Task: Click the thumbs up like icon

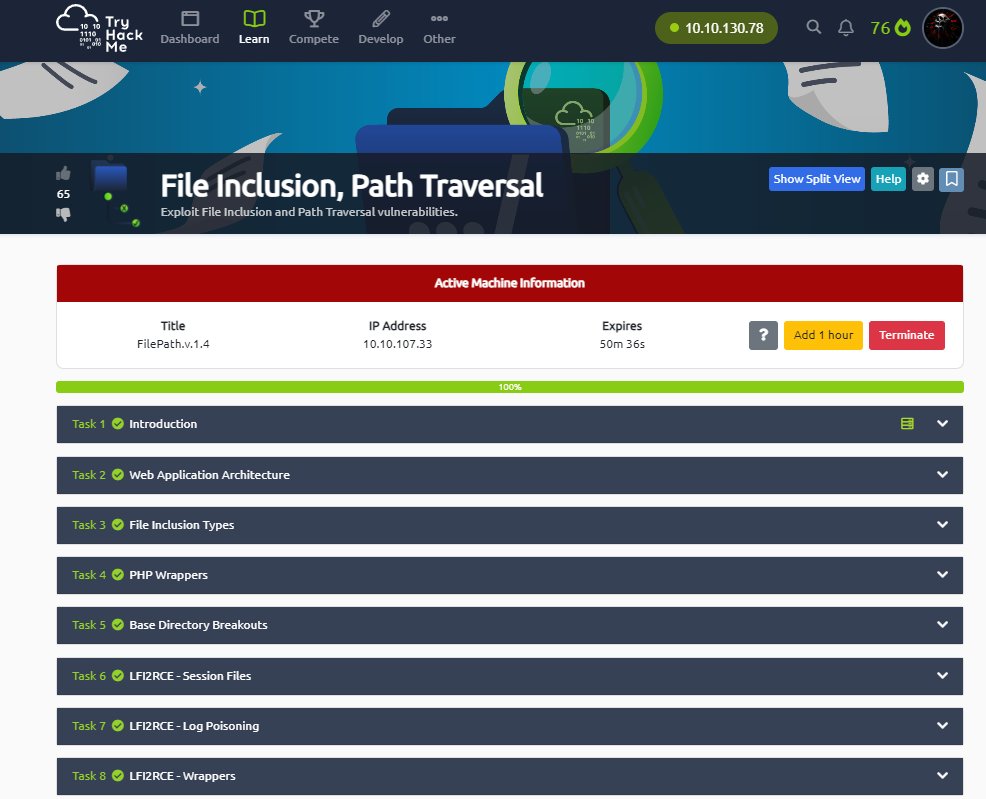Action: (63, 174)
